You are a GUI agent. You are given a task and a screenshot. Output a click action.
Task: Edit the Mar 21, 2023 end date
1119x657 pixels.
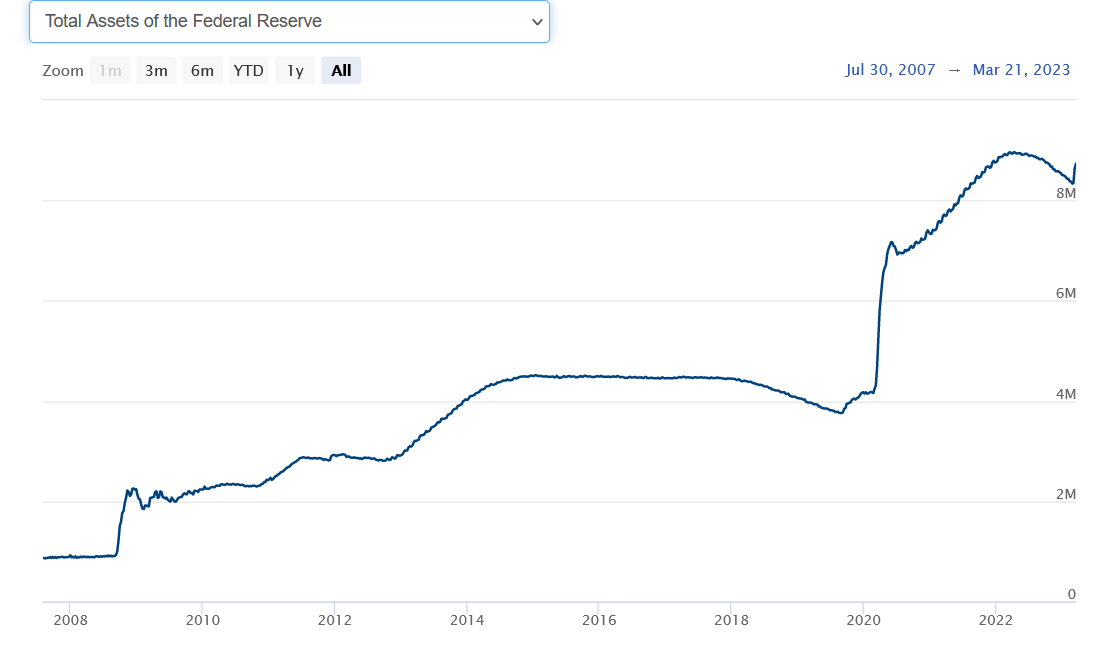click(1021, 70)
